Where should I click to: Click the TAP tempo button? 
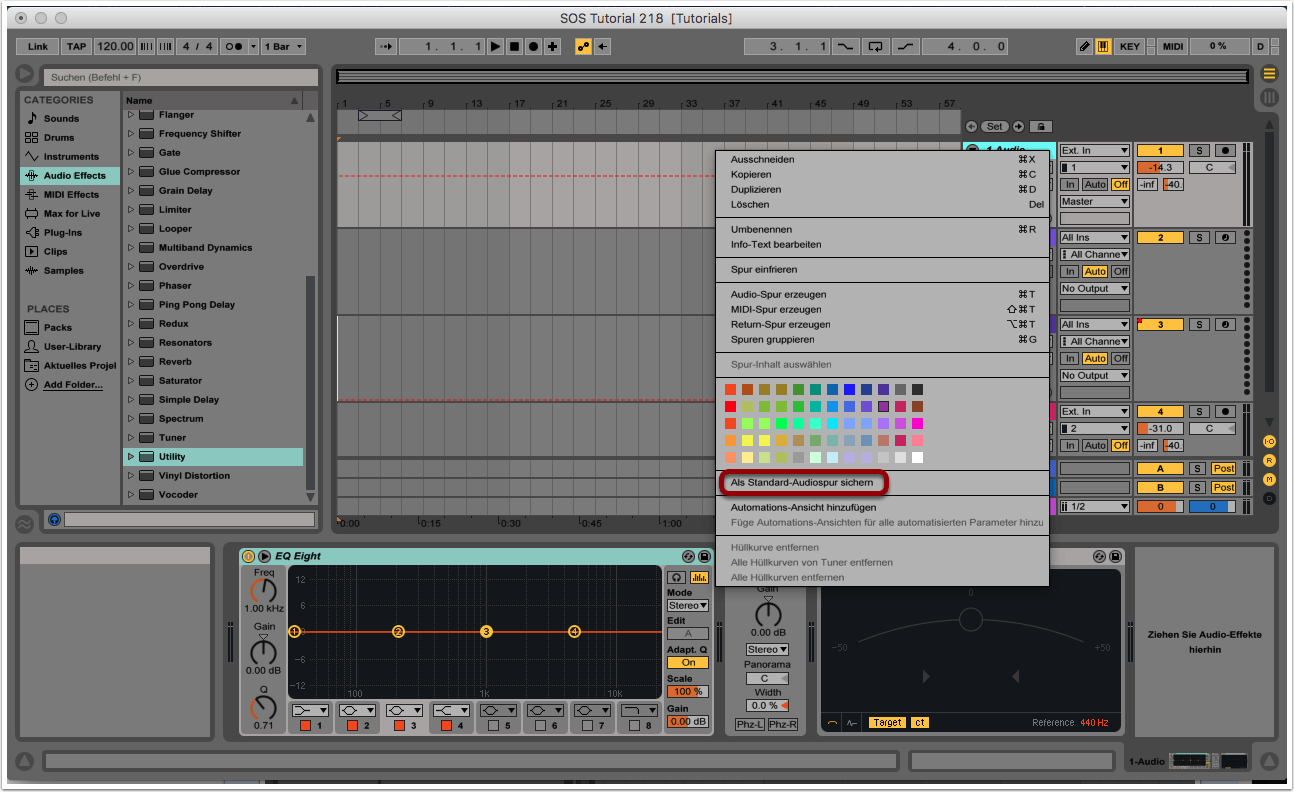(76, 47)
